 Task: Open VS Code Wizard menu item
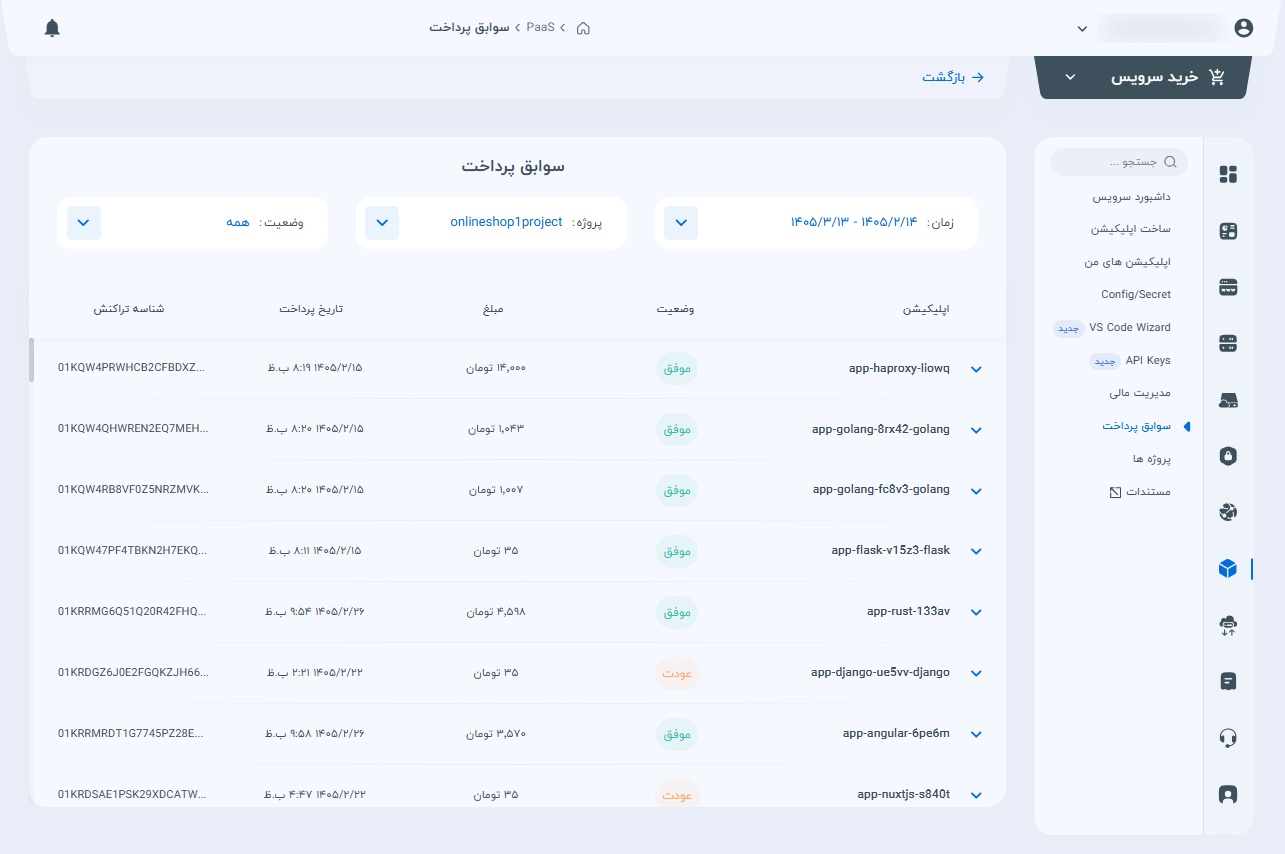1130,327
